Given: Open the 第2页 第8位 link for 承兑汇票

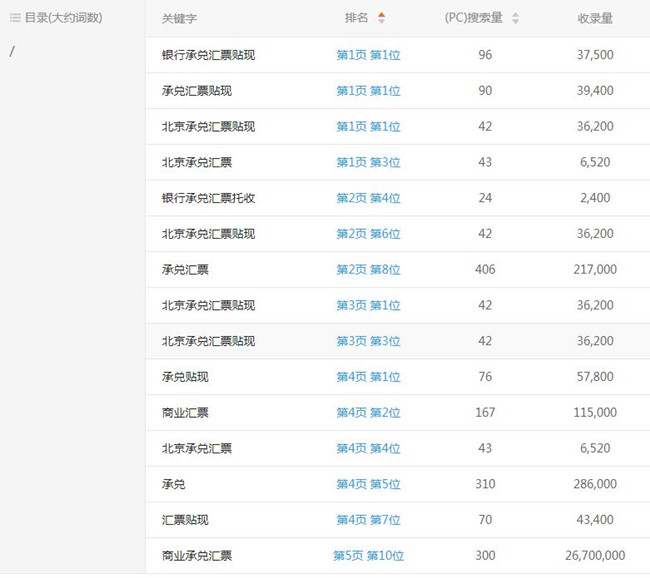Looking at the screenshot, I should (x=368, y=270).
